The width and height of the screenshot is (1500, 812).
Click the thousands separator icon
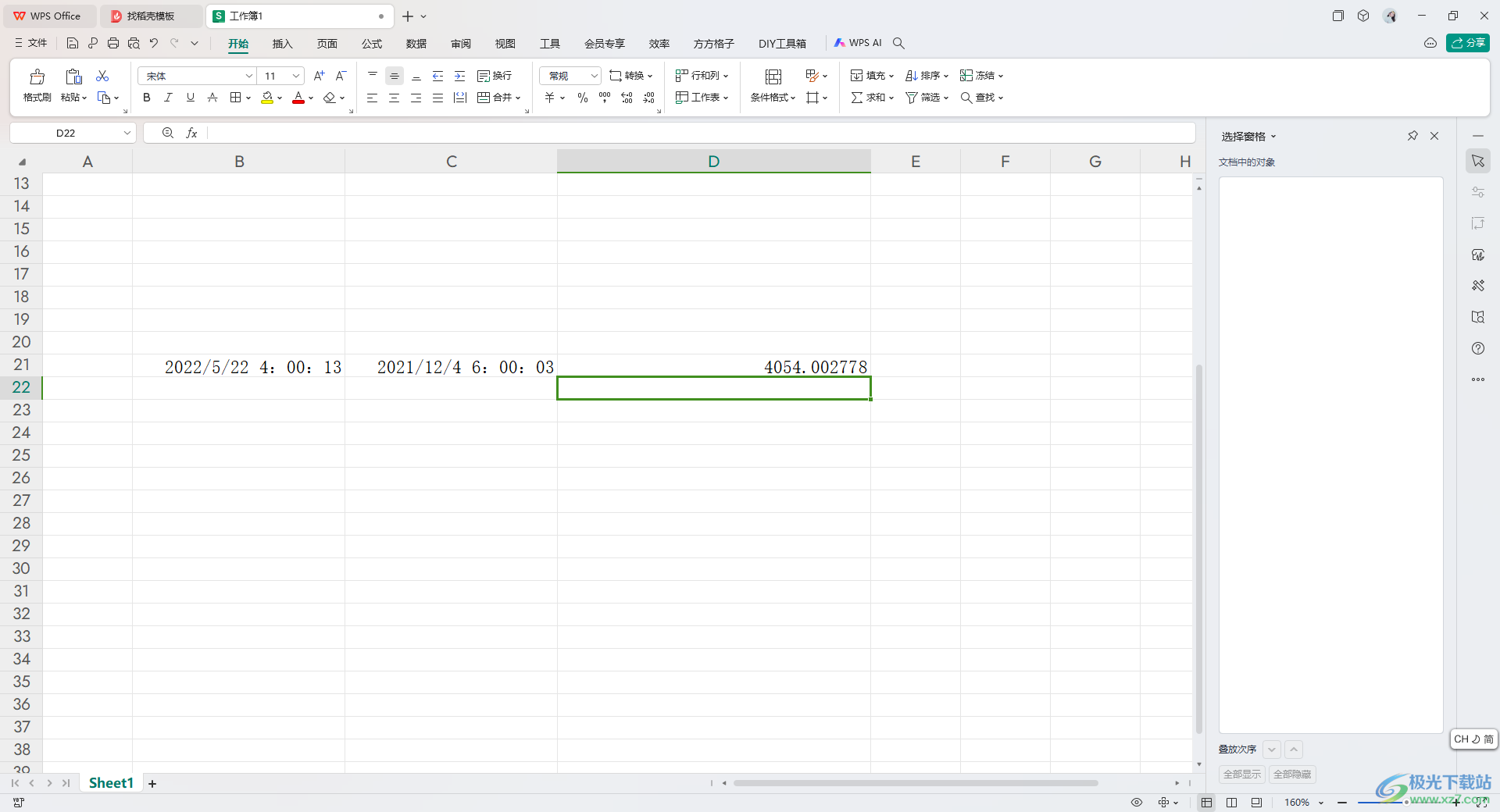click(605, 98)
